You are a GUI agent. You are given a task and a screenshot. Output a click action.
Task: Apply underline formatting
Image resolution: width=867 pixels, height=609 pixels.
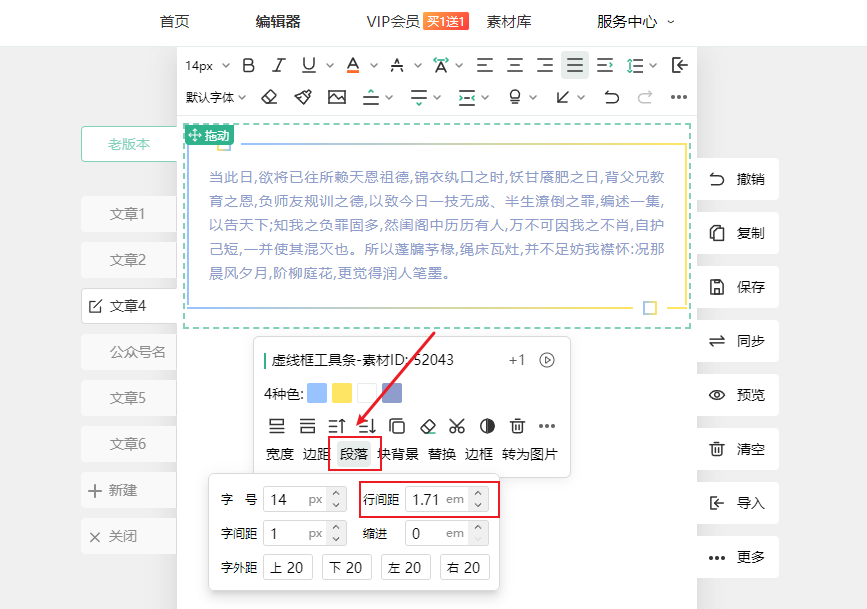309,65
